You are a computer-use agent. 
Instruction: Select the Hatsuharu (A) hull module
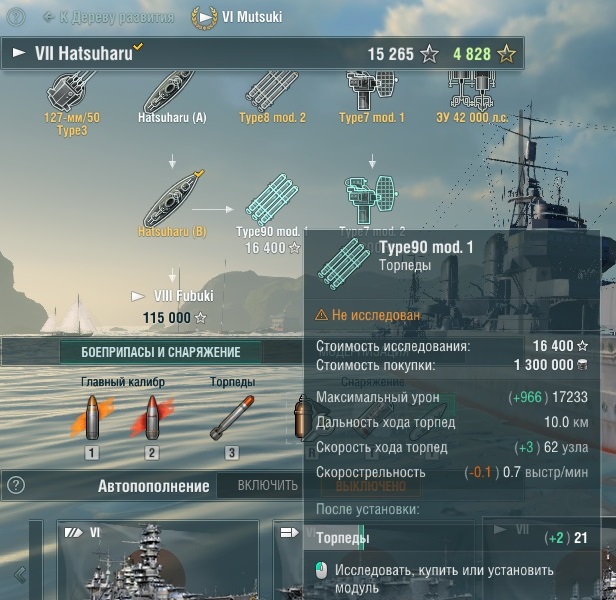pyautogui.click(x=172, y=94)
